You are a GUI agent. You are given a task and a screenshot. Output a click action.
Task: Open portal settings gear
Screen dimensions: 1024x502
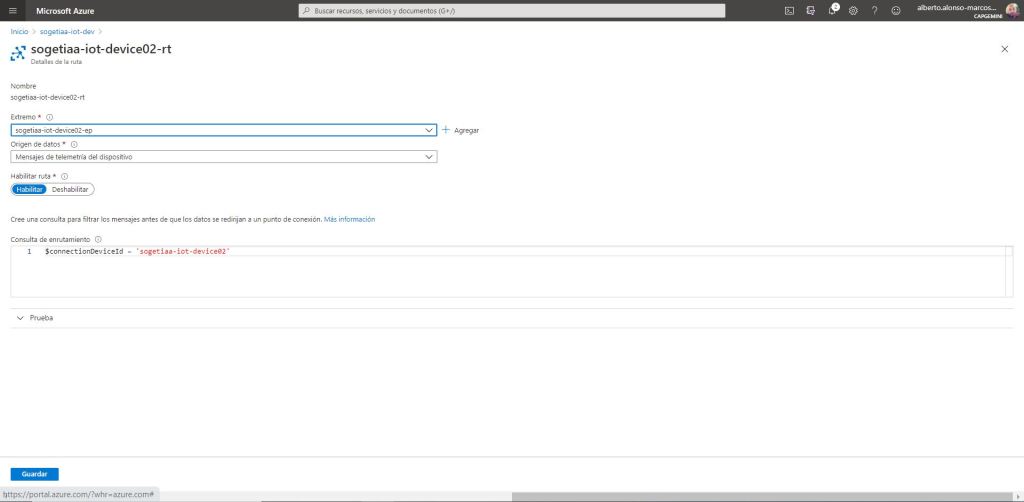853,10
